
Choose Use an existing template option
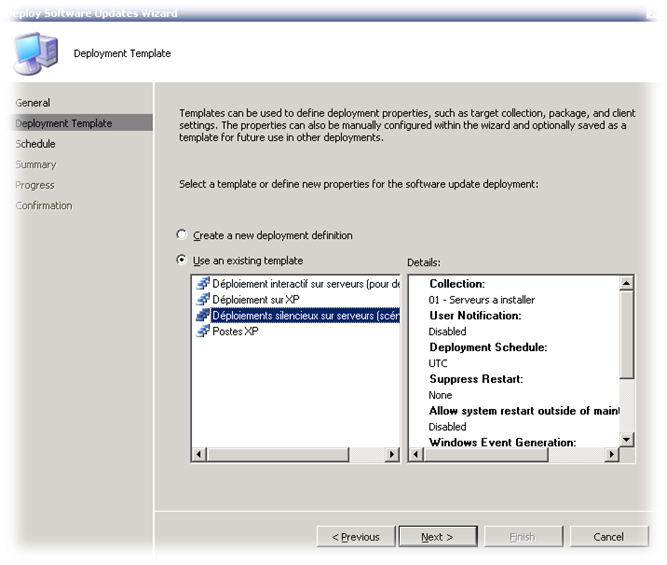[x=181, y=260]
